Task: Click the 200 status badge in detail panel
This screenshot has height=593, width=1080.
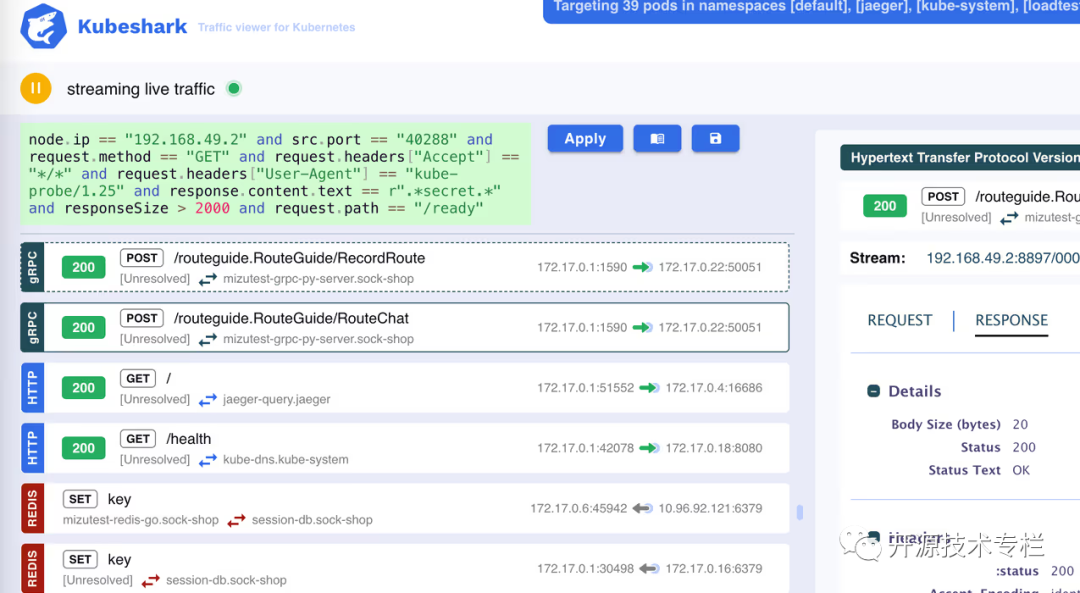Action: click(885, 206)
